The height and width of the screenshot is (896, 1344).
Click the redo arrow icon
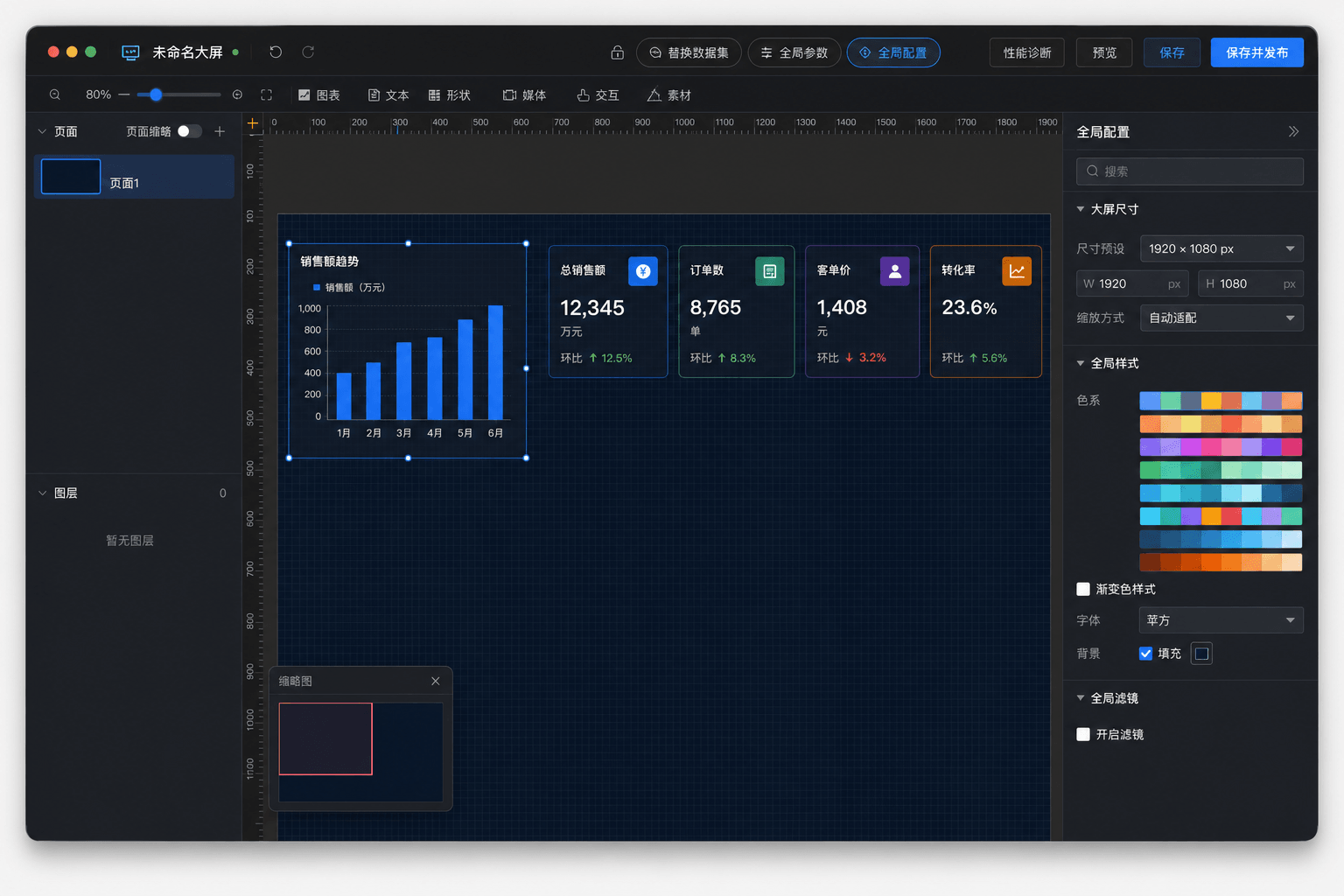point(308,52)
